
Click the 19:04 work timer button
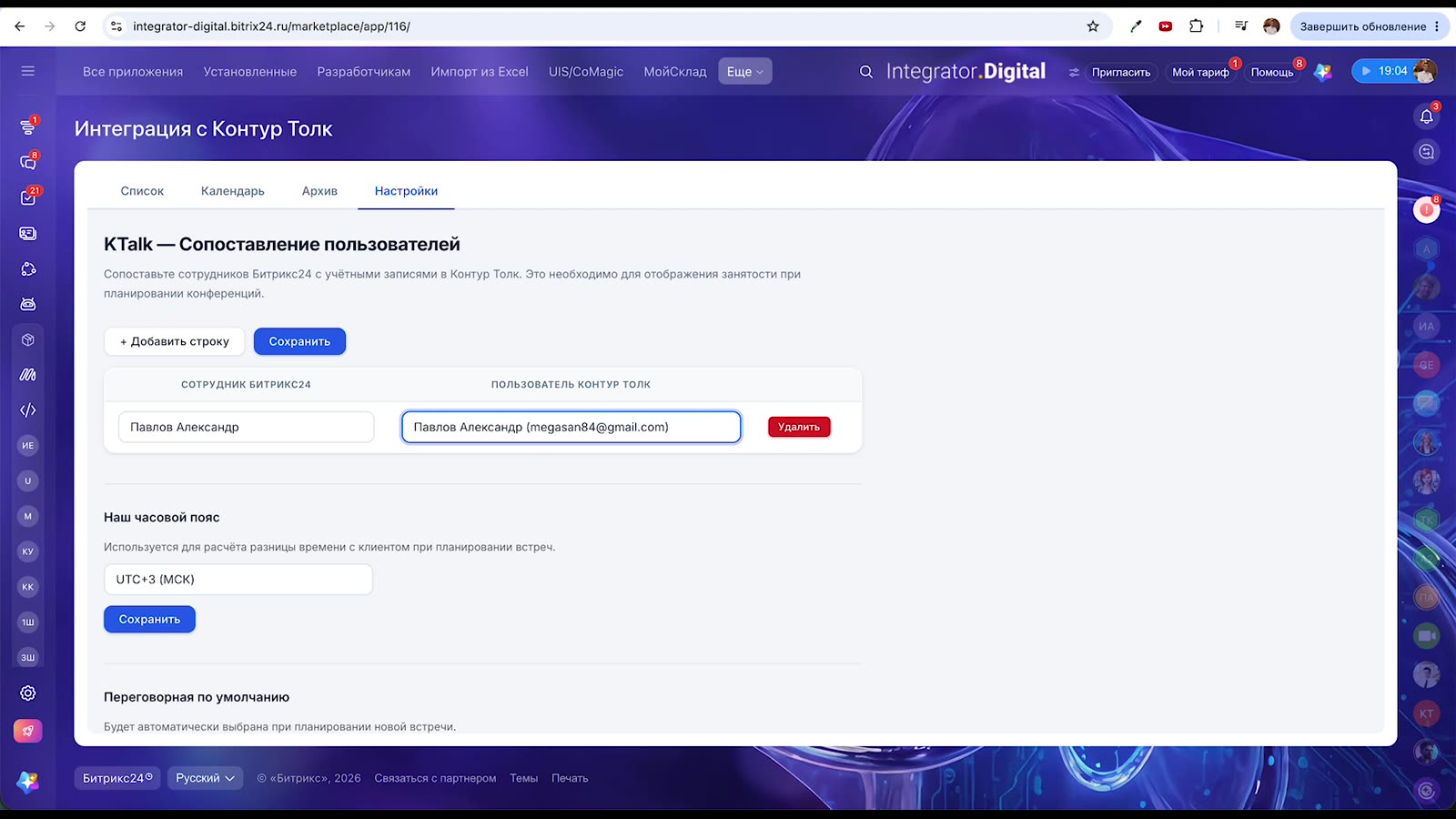pos(1383,71)
